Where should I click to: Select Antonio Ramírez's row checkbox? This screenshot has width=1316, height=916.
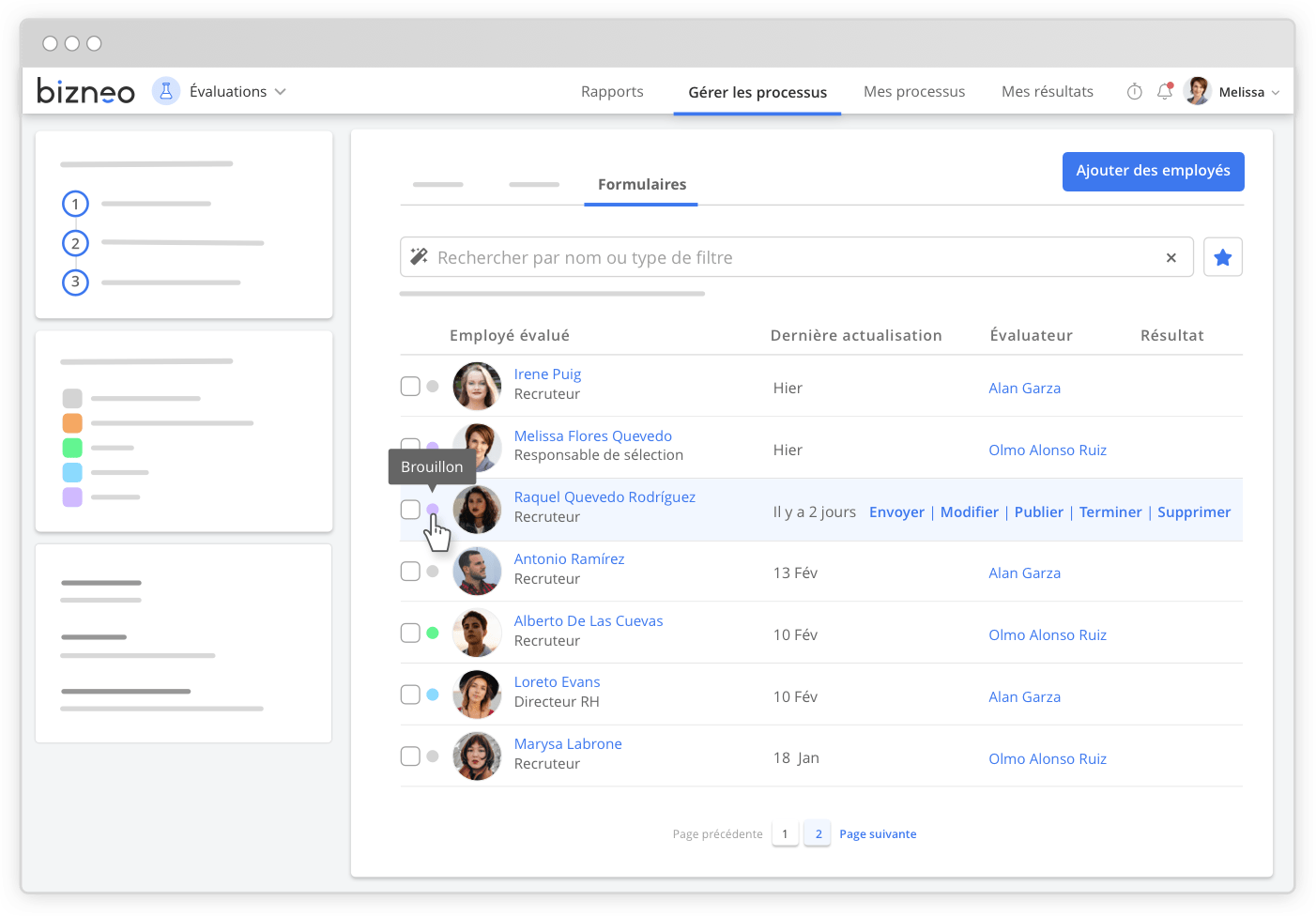tap(410, 571)
